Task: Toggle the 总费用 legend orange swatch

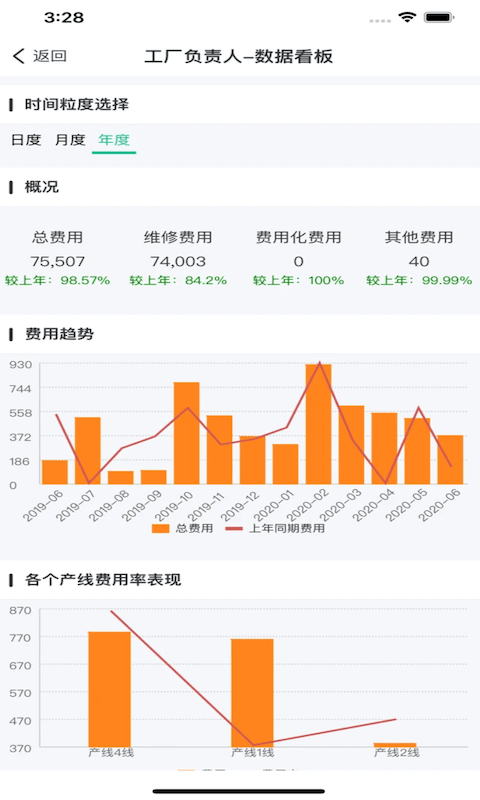Action: click(x=161, y=529)
